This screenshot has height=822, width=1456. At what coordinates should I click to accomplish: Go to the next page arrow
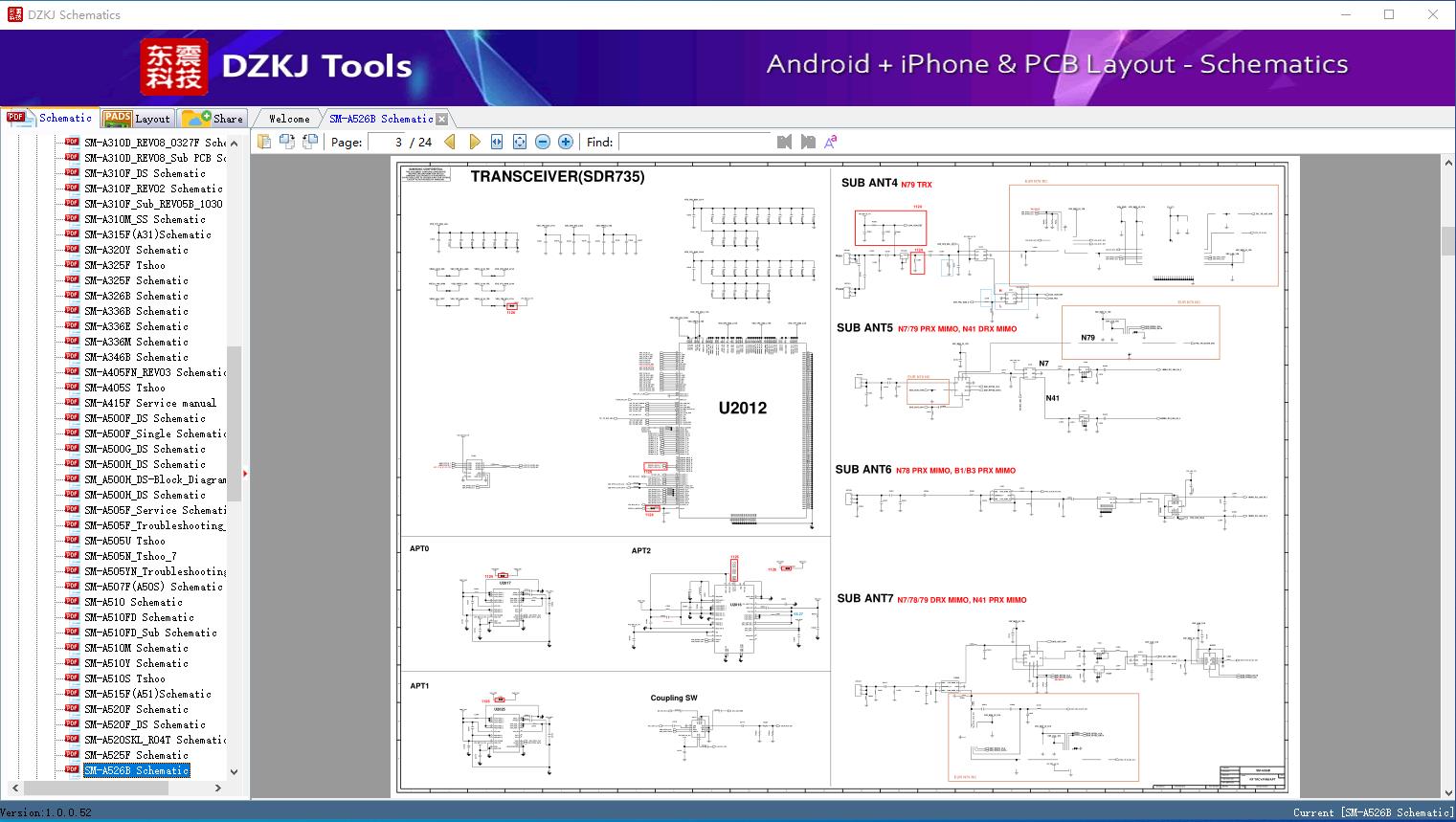point(475,142)
